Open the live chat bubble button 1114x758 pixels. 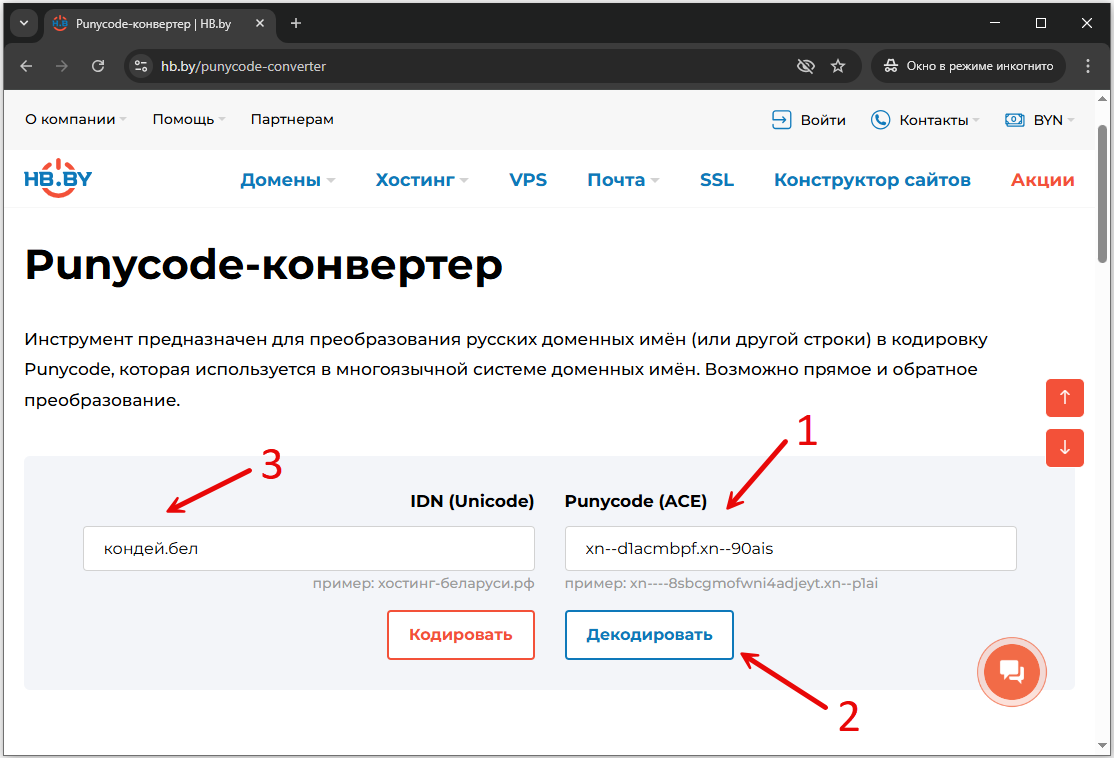pos(1012,671)
